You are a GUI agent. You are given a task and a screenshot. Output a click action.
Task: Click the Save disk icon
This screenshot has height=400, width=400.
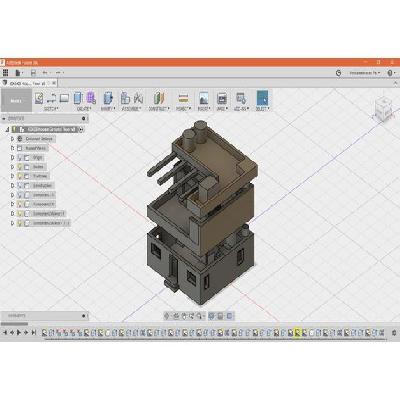33,73
